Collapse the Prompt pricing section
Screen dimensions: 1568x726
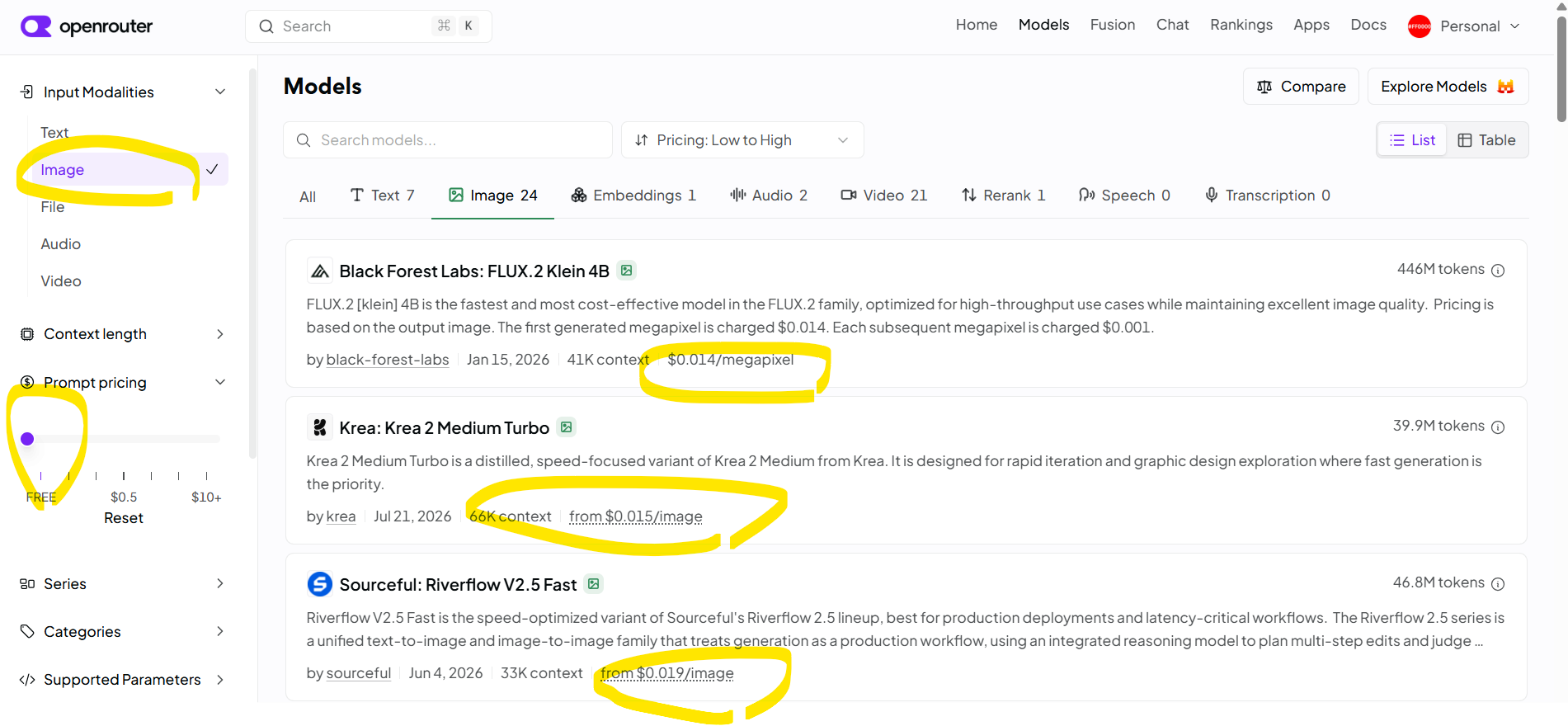coord(220,382)
